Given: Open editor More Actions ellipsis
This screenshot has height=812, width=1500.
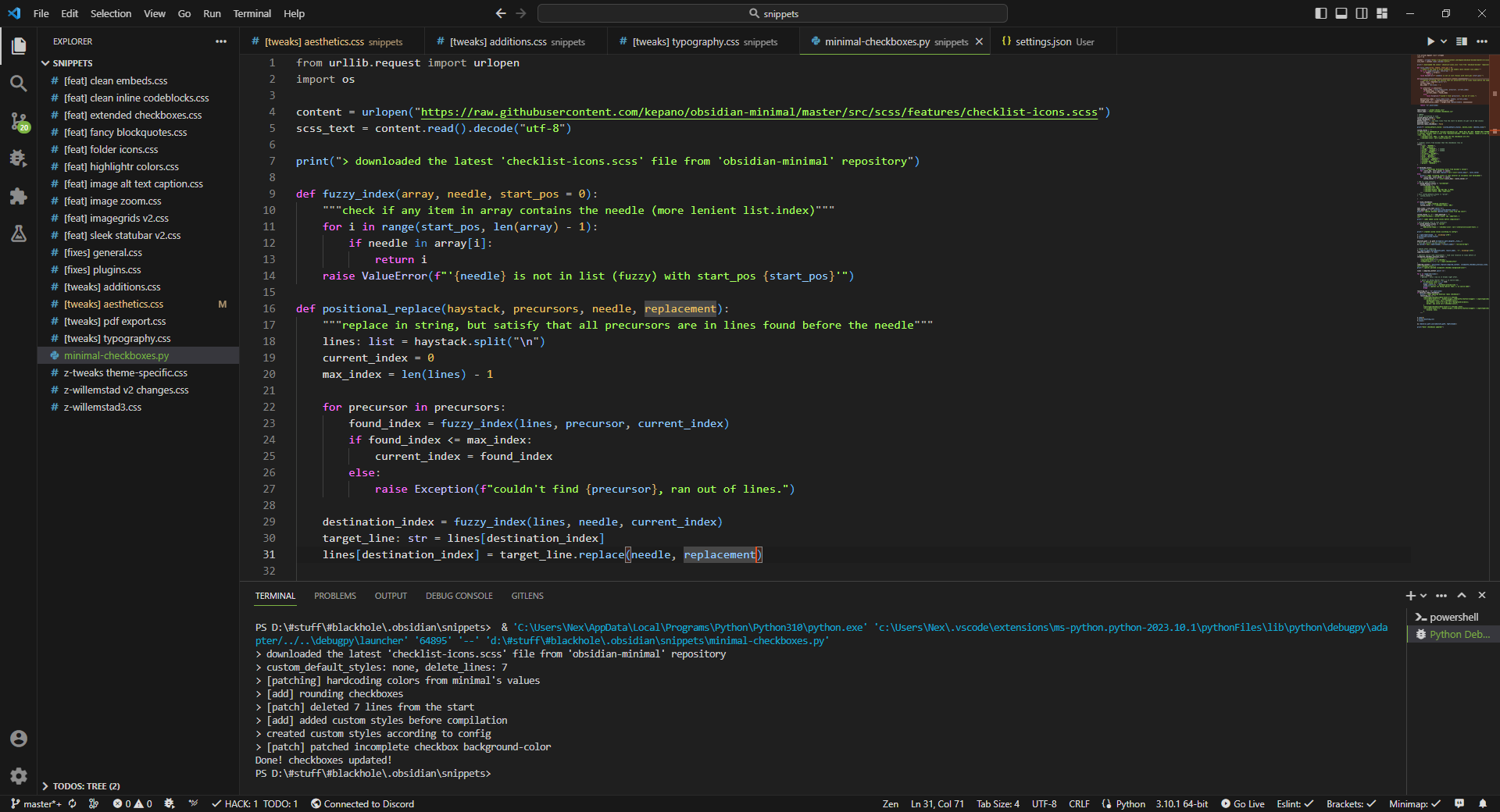Looking at the screenshot, I should tap(1482, 41).
